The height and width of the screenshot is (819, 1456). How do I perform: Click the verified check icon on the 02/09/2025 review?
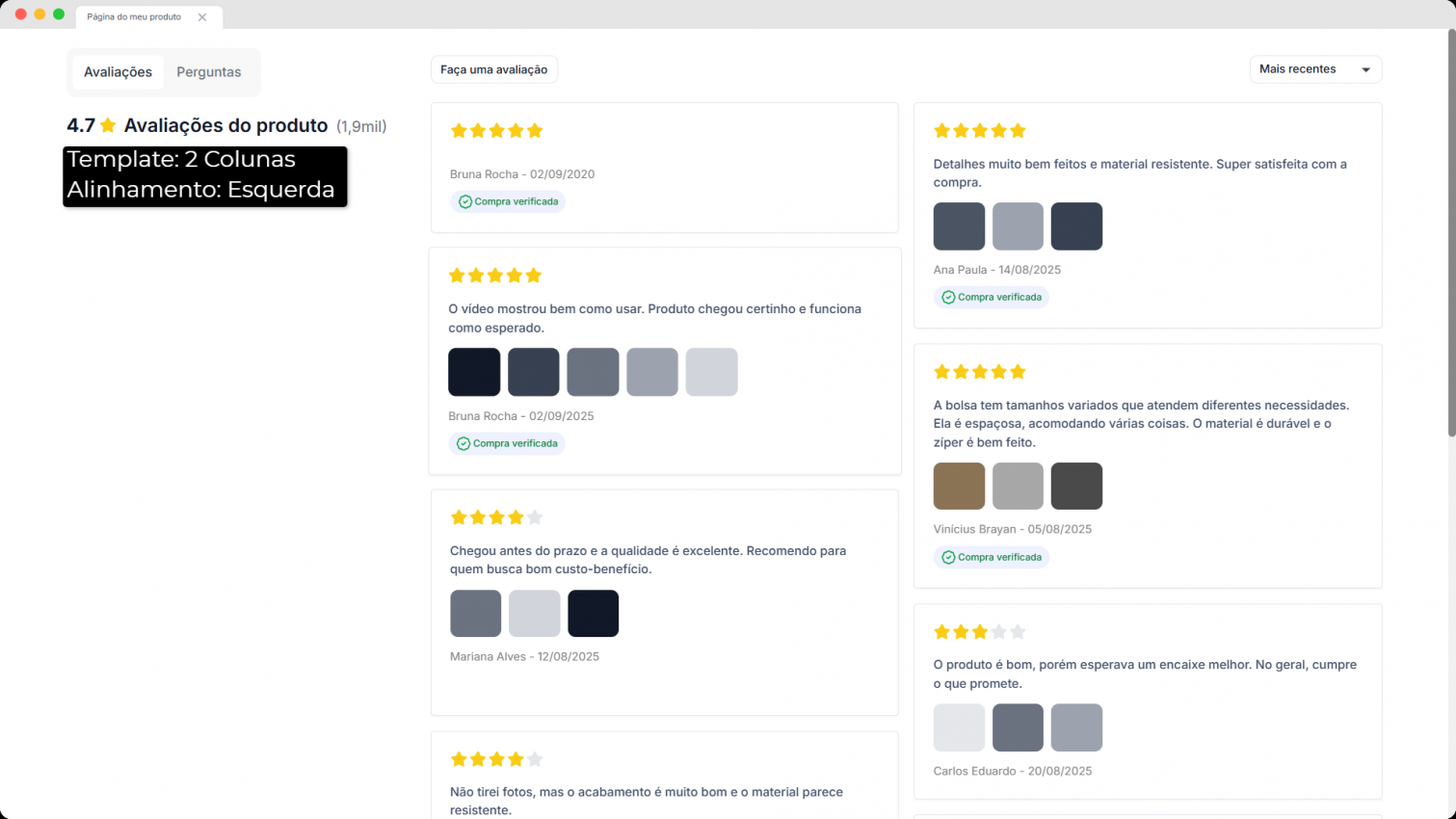tap(463, 444)
